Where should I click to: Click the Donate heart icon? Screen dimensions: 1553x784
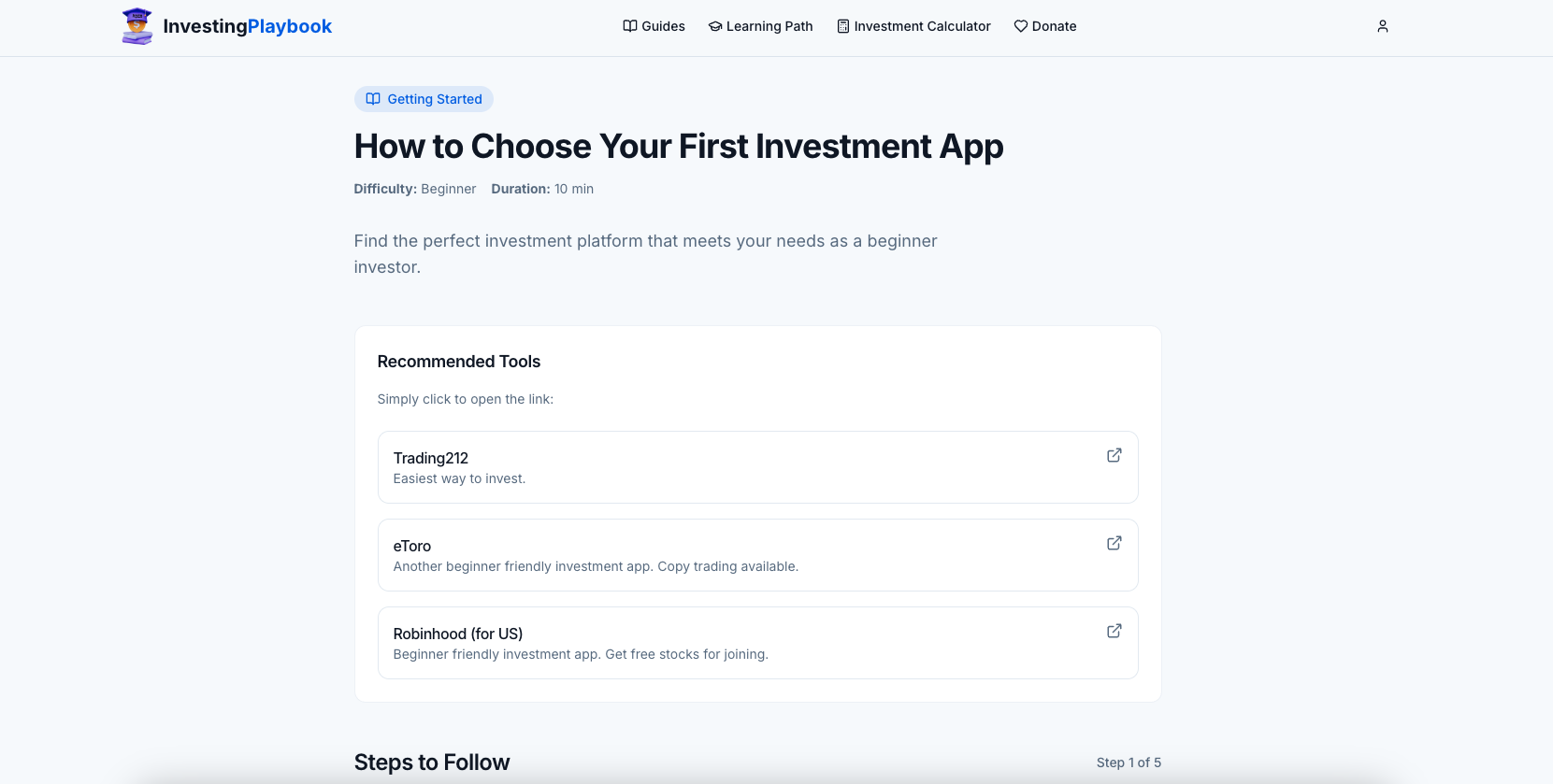click(x=1020, y=26)
